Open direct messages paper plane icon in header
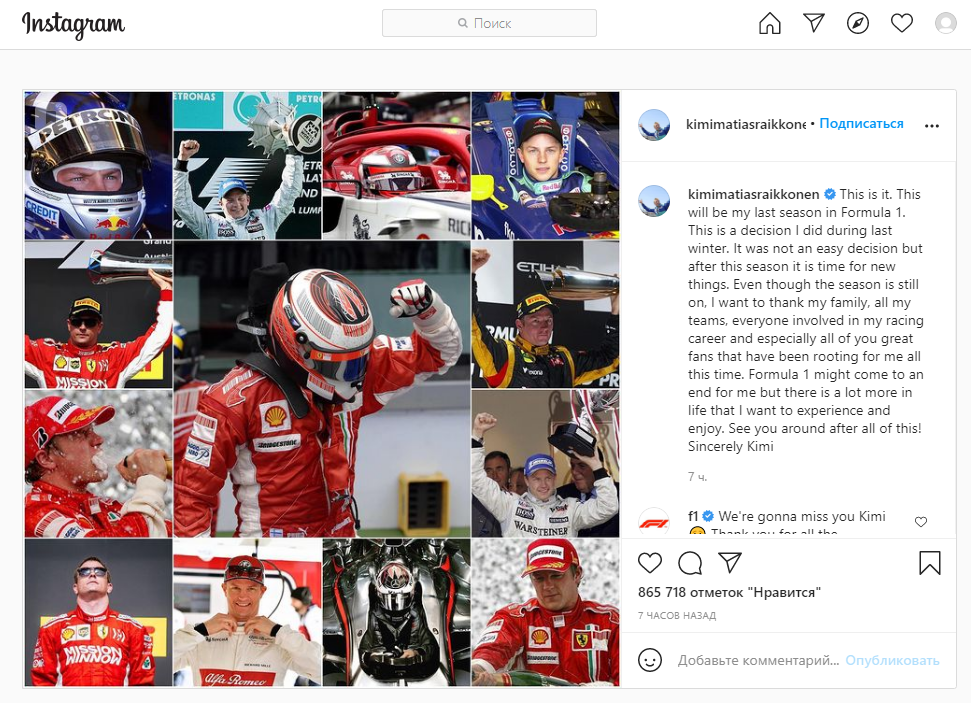Image resolution: width=971 pixels, height=703 pixels. coord(814,23)
